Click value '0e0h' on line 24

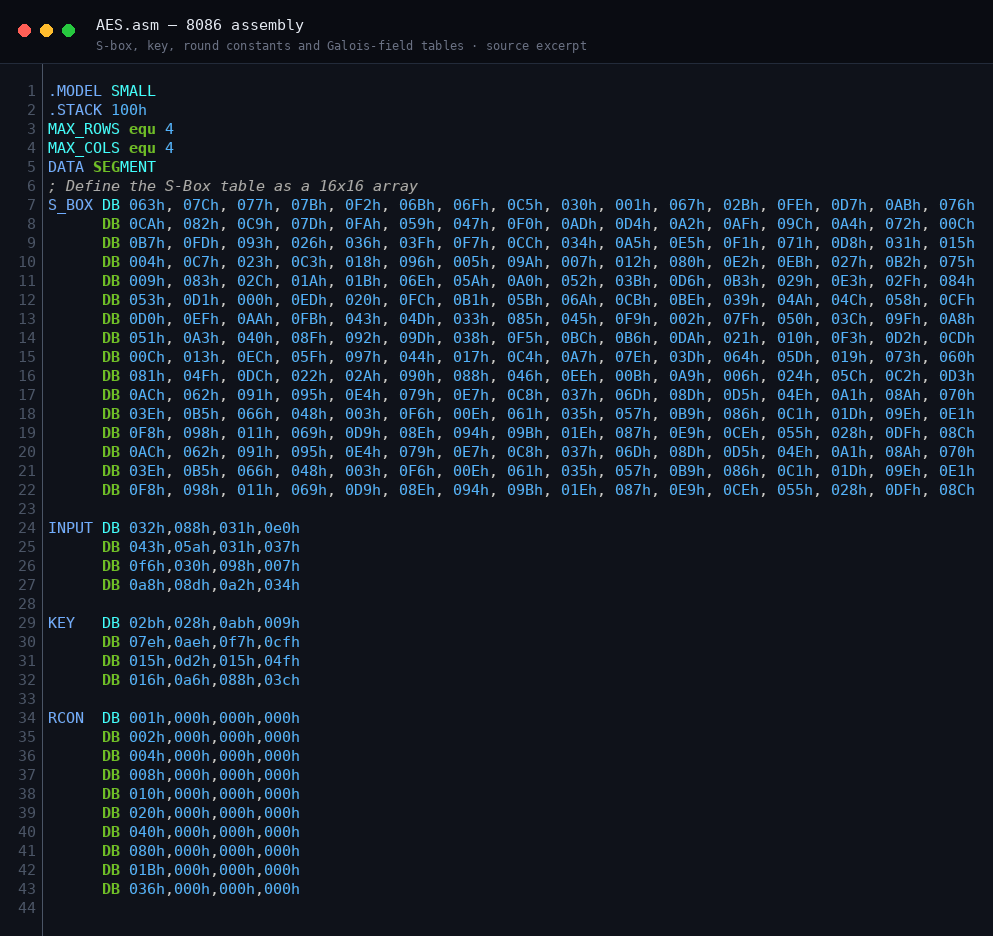pos(282,528)
